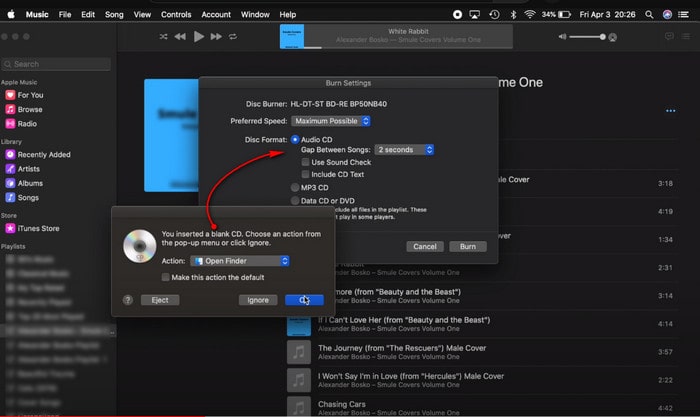
Task: Click the now playing progress bar
Action: point(408,47)
